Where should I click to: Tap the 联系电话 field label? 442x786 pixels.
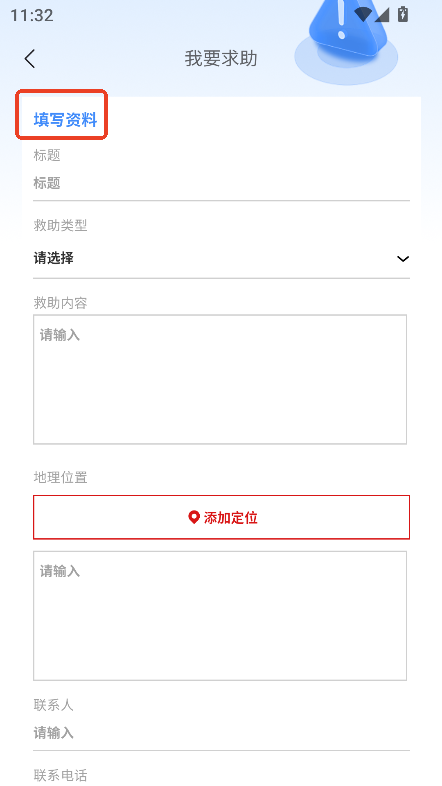coord(61,775)
